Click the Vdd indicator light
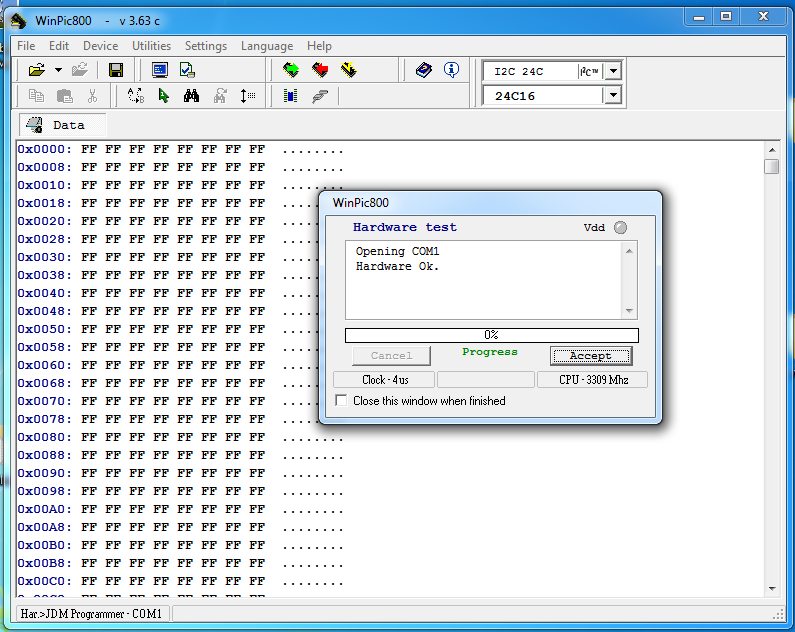Viewport: 795px width, 632px height. (x=620, y=228)
